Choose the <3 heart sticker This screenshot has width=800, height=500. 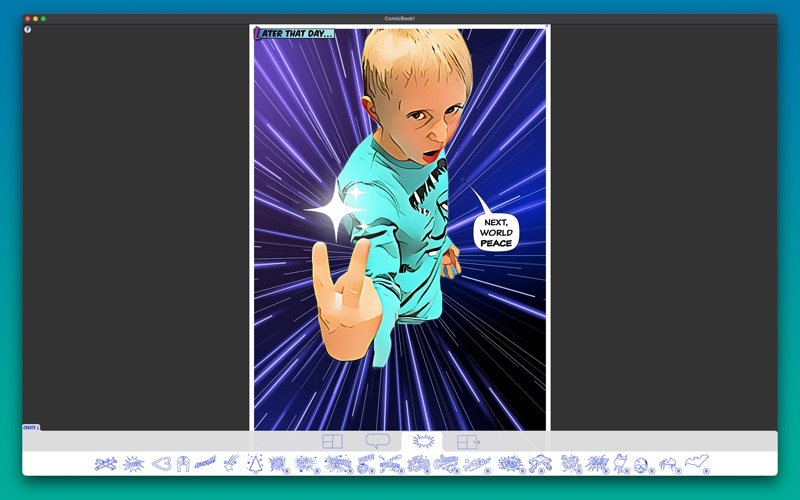tap(161, 464)
